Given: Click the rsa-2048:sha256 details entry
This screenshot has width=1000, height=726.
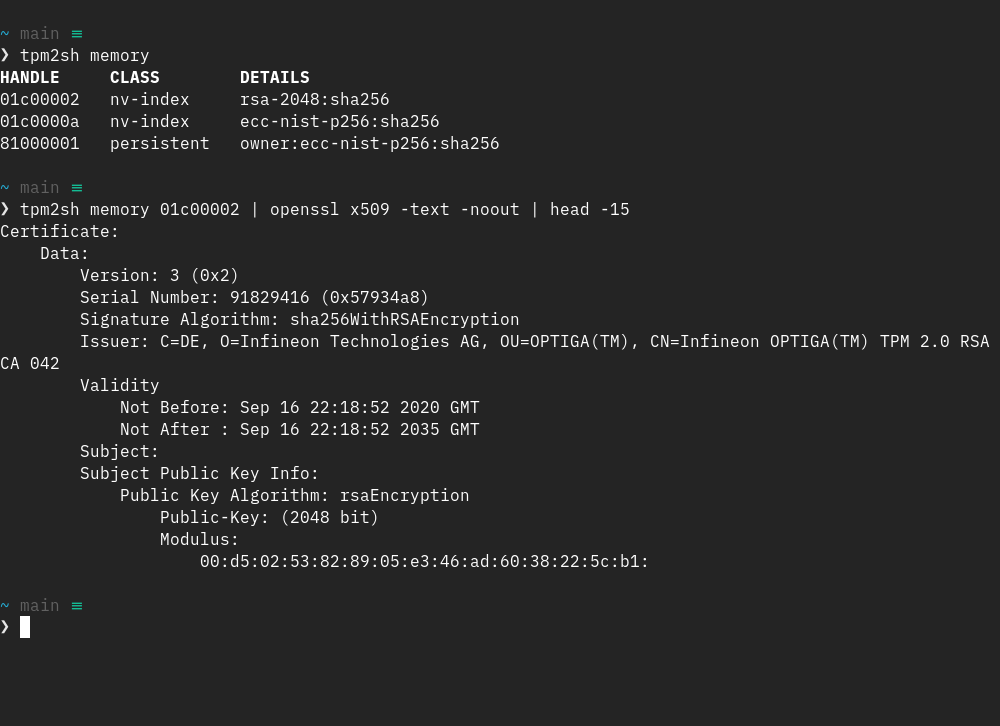Looking at the screenshot, I should 315,100.
